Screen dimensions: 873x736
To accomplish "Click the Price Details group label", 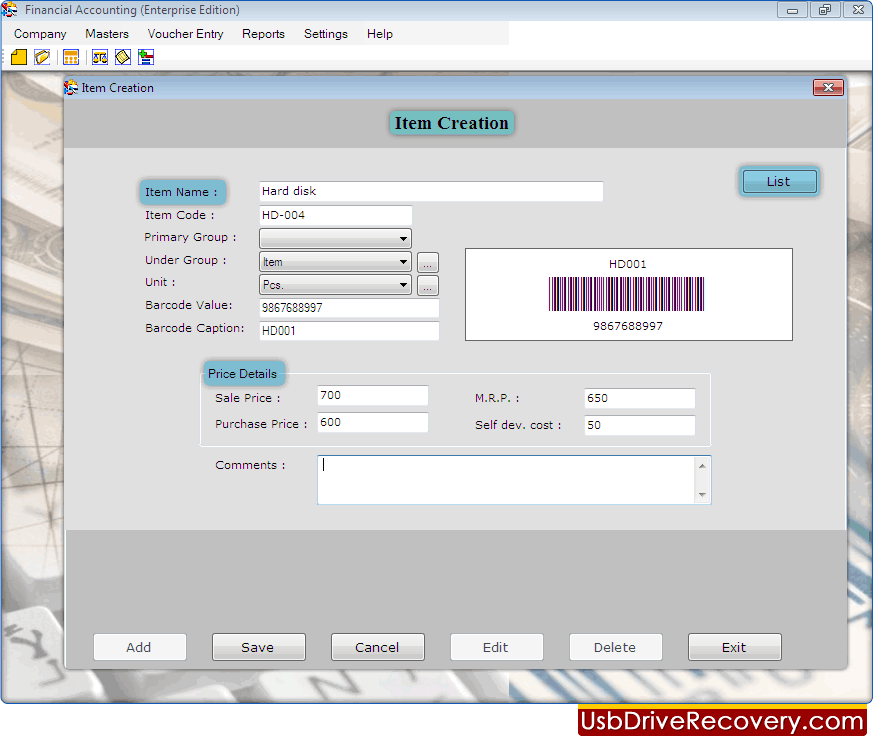I will point(243,374).
